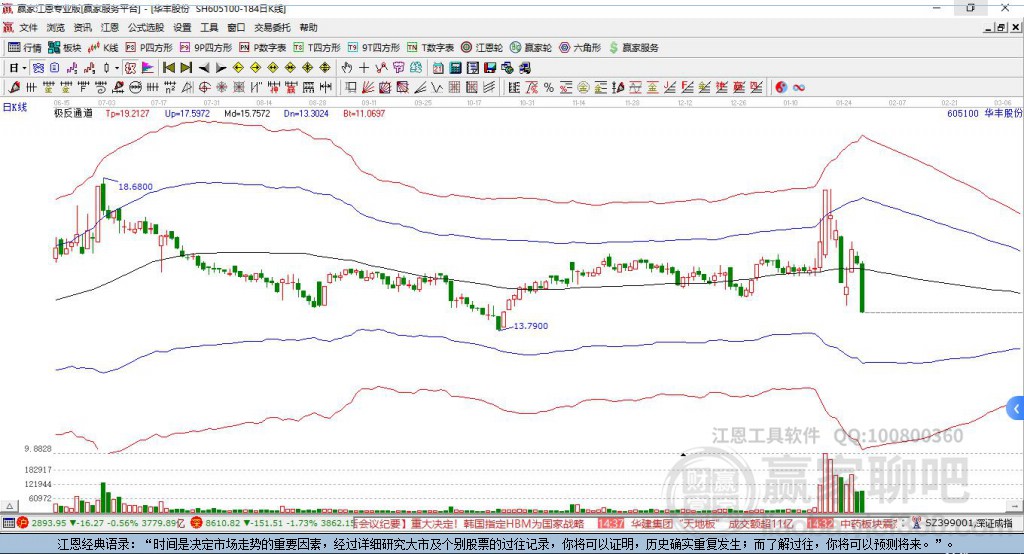Viewport: 1024px width, 554px height.
Task: Open the T数字表 number table
Action: pyautogui.click(x=431, y=47)
